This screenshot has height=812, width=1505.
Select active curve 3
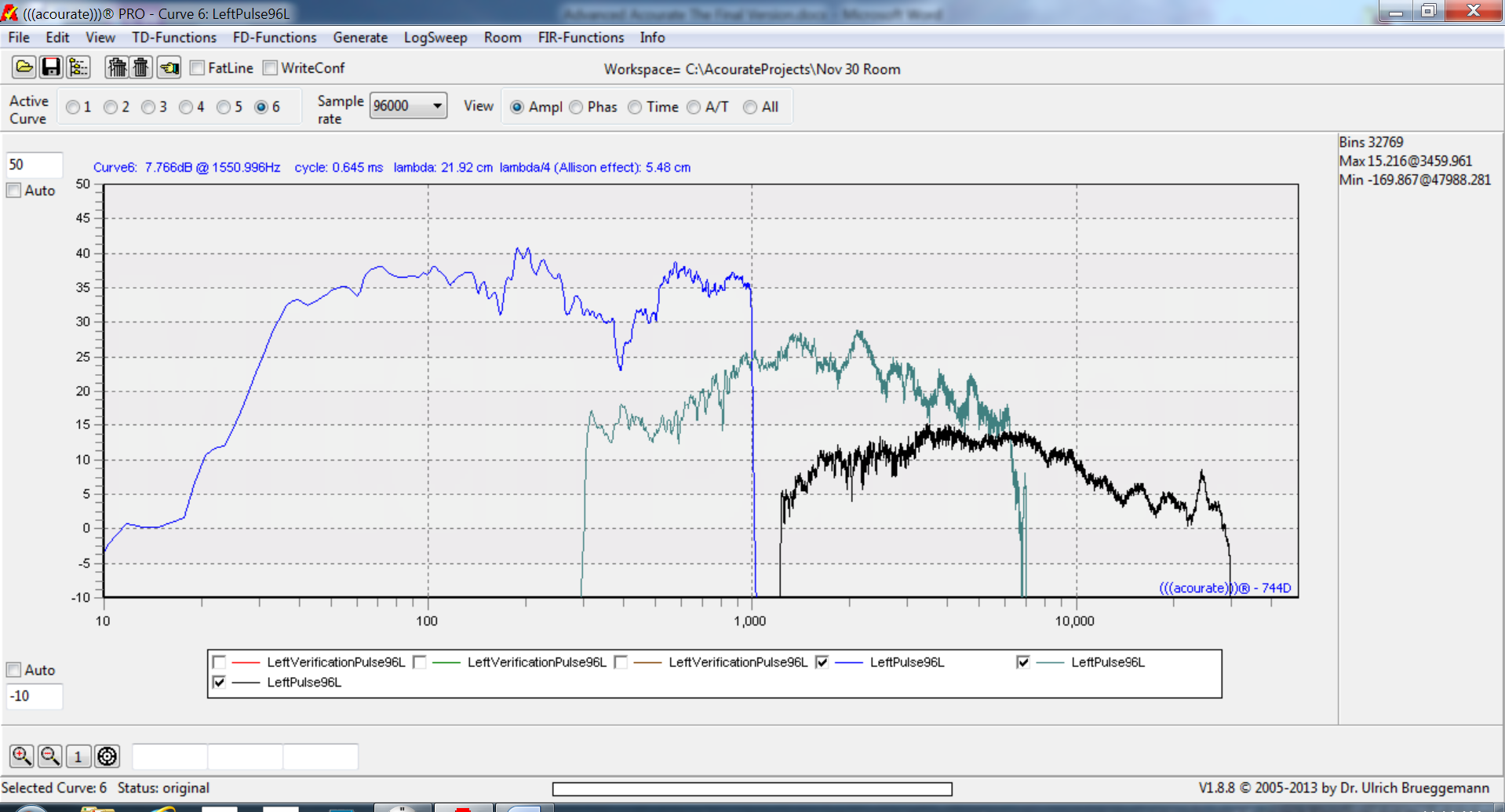pyautogui.click(x=148, y=107)
